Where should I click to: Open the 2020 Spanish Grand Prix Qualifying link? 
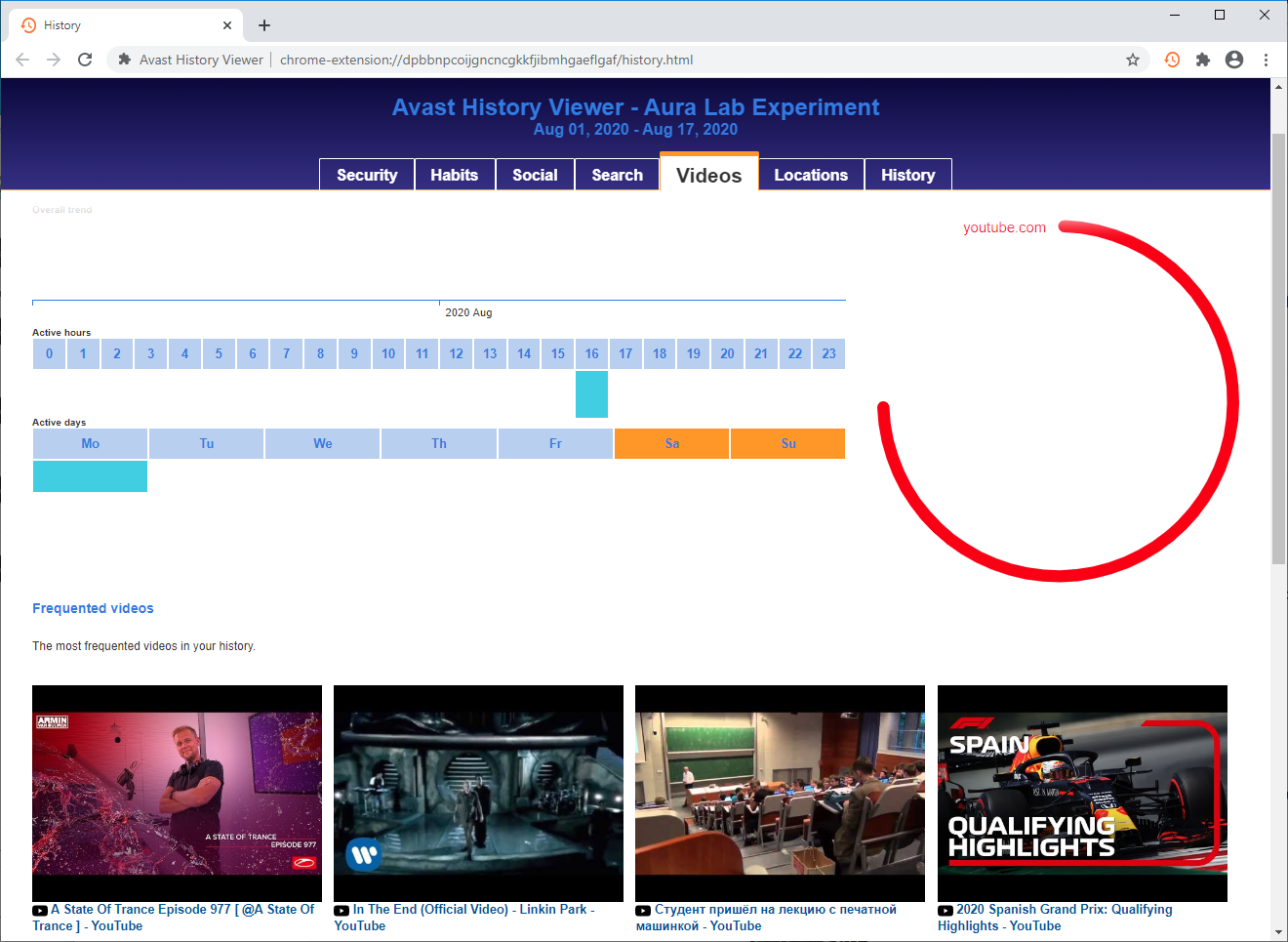(x=1055, y=918)
